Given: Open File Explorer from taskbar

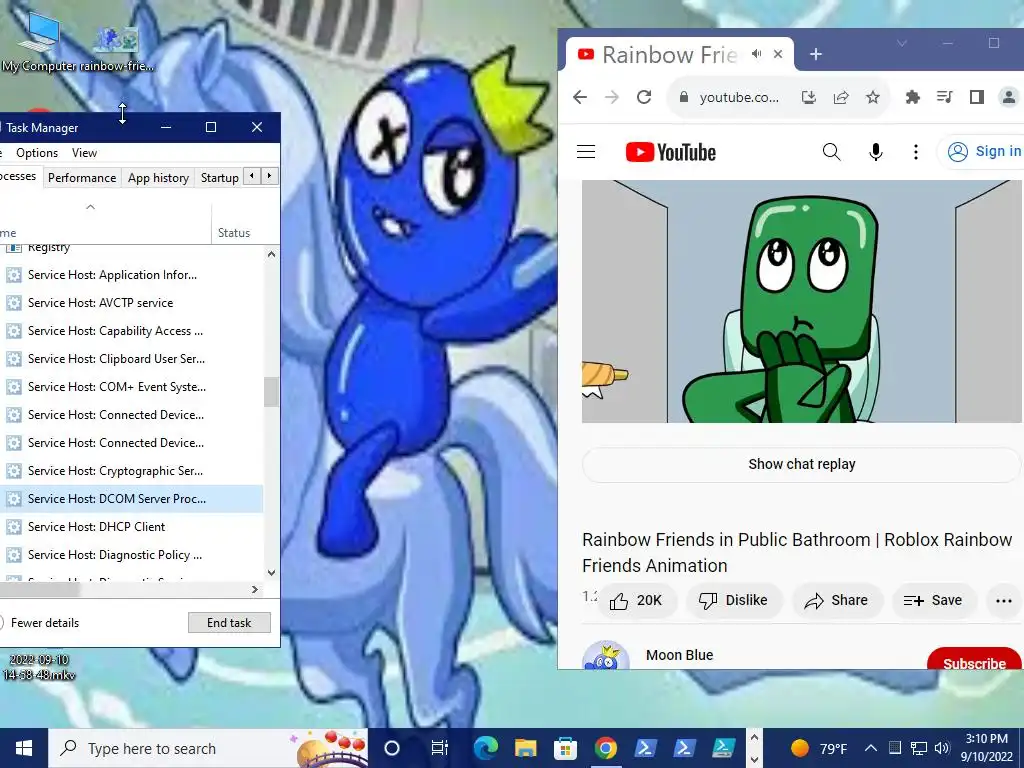Looking at the screenshot, I should tap(525, 748).
